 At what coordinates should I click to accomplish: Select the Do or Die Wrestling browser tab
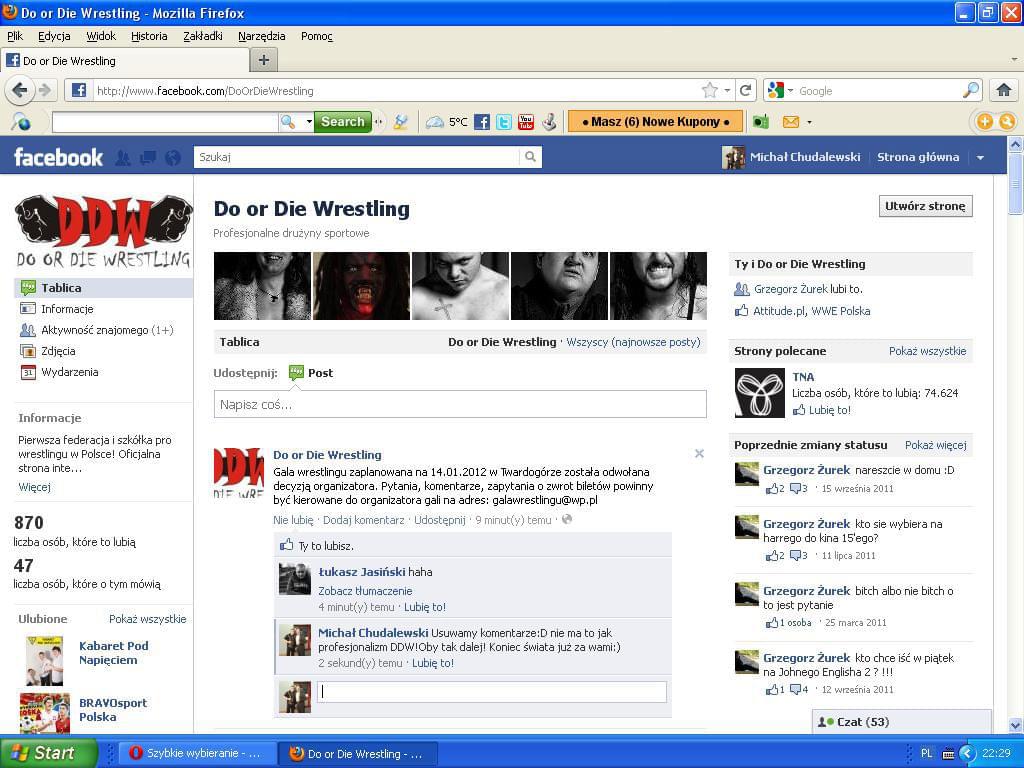click(x=125, y=61)
